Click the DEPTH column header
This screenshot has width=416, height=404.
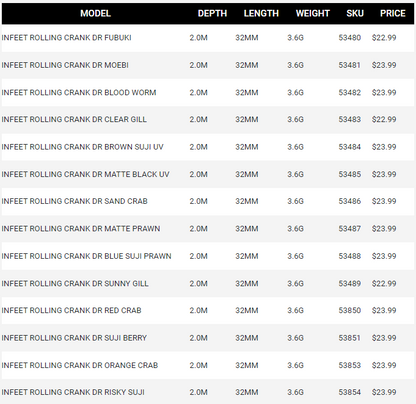[x=212, y=13]
